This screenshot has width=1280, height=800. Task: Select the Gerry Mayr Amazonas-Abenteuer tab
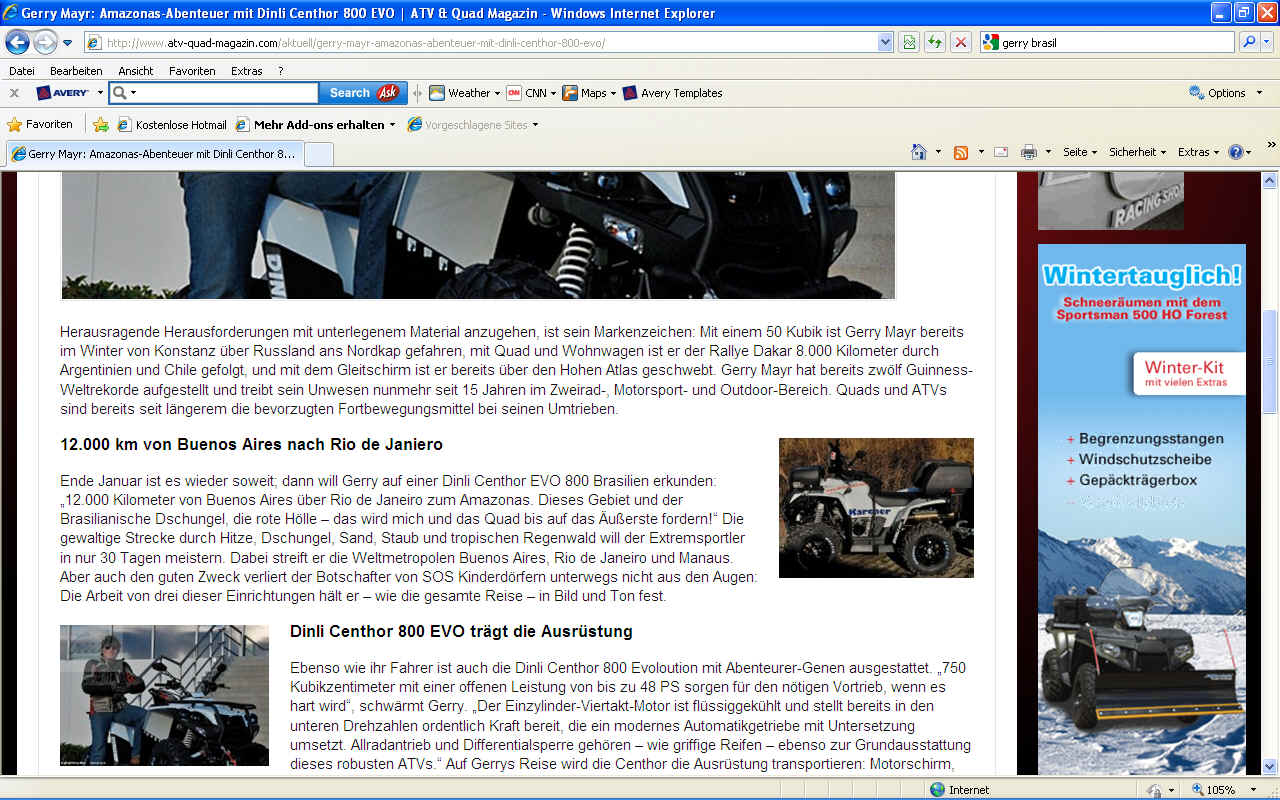click(x=154, y=154)
